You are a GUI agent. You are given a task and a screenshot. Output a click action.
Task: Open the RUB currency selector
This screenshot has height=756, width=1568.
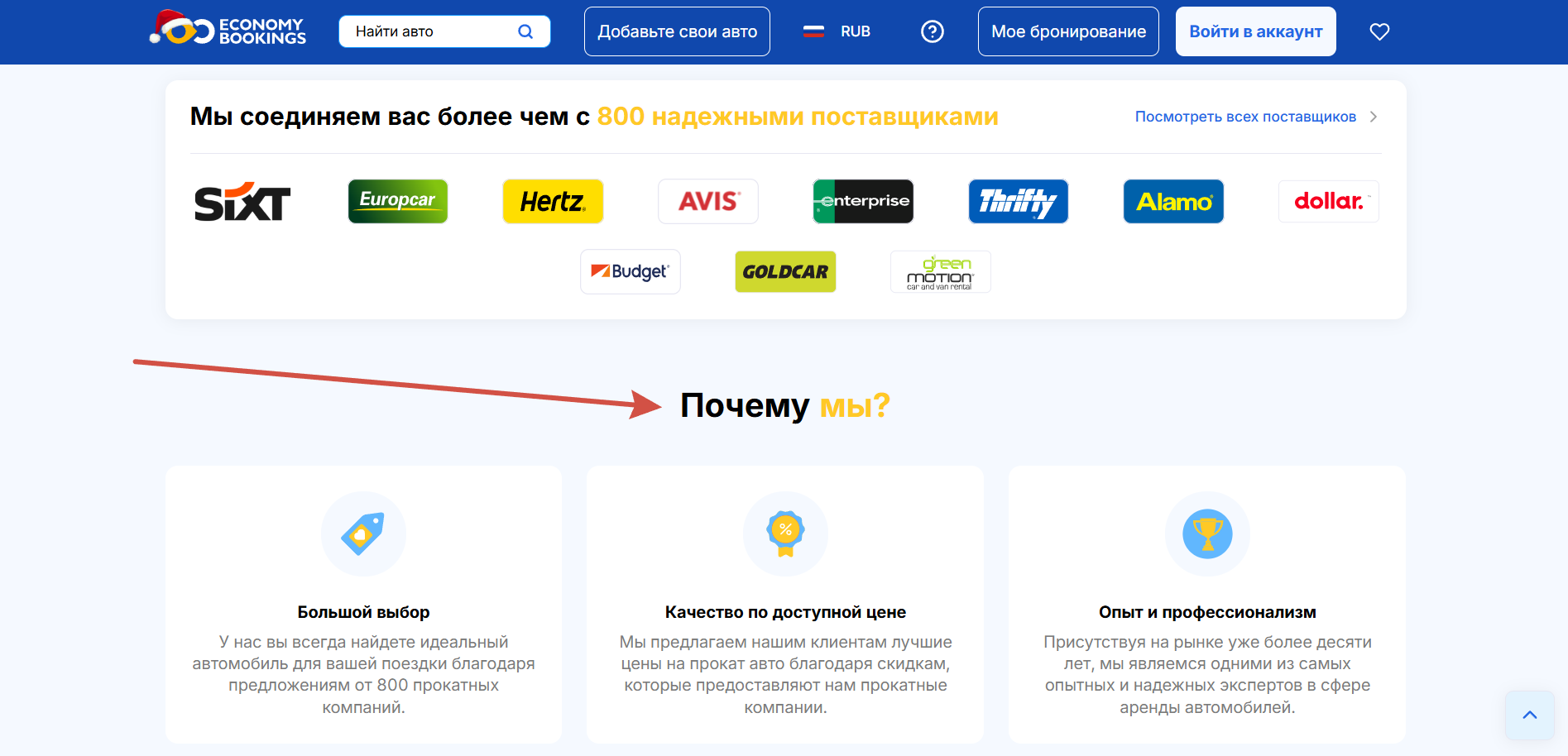click(x=856, y=31)
